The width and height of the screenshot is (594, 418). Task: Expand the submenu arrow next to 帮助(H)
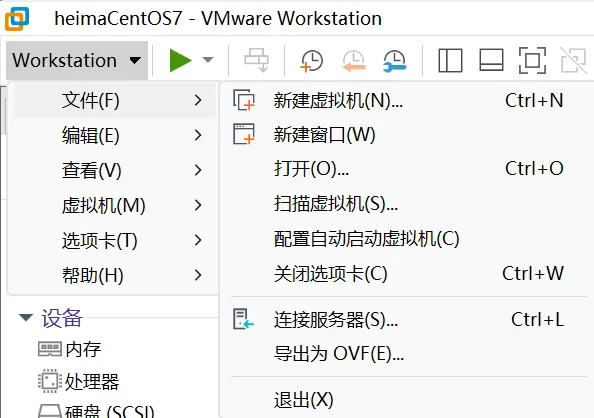[x=198, y=275]
